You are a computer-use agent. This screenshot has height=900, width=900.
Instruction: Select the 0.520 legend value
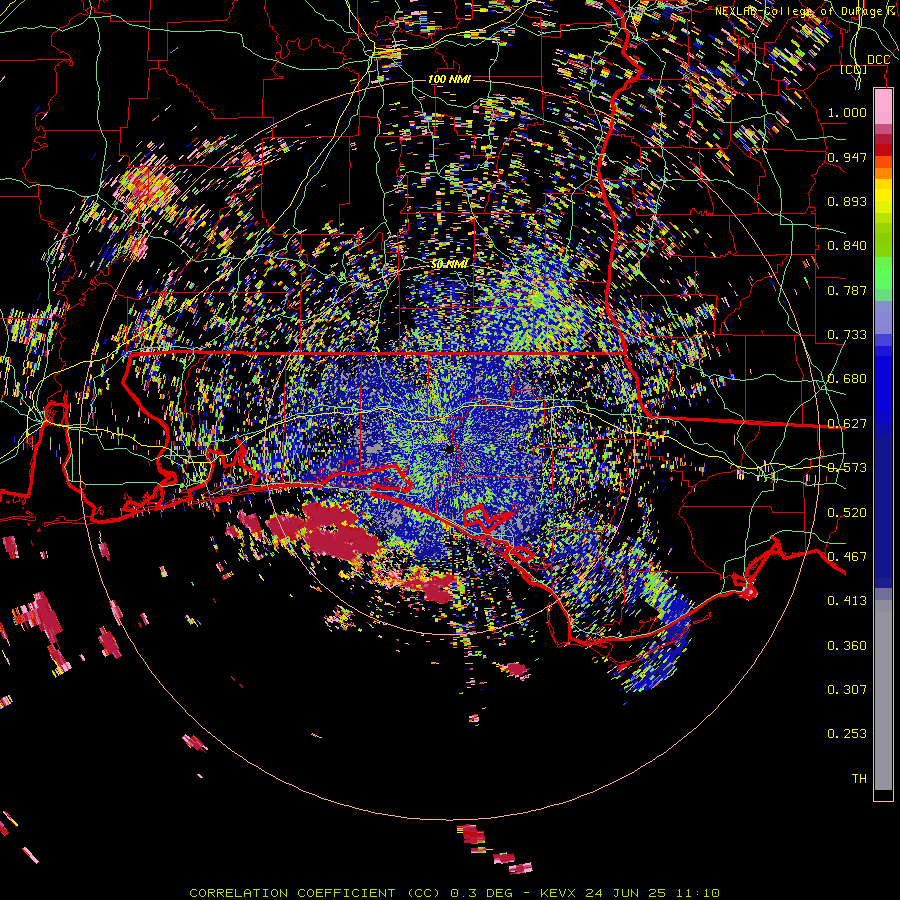coord(847,513)
